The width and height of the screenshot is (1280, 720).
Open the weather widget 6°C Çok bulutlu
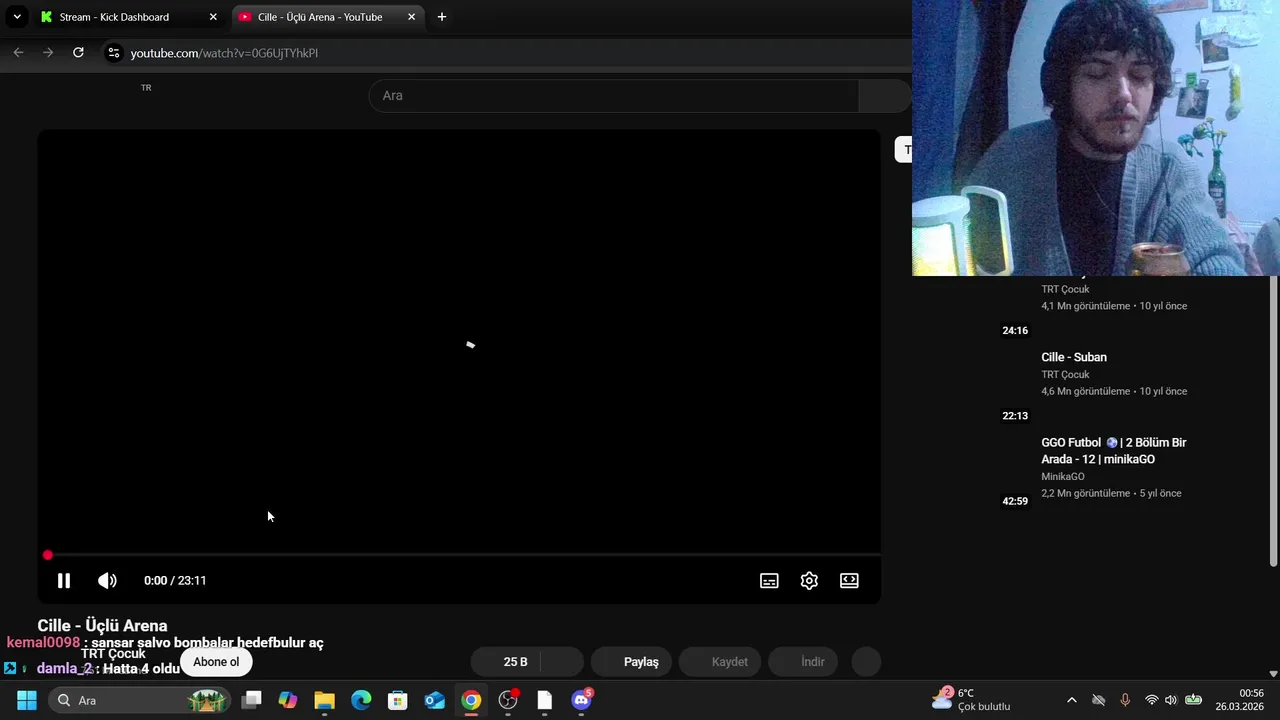[972, 700]
